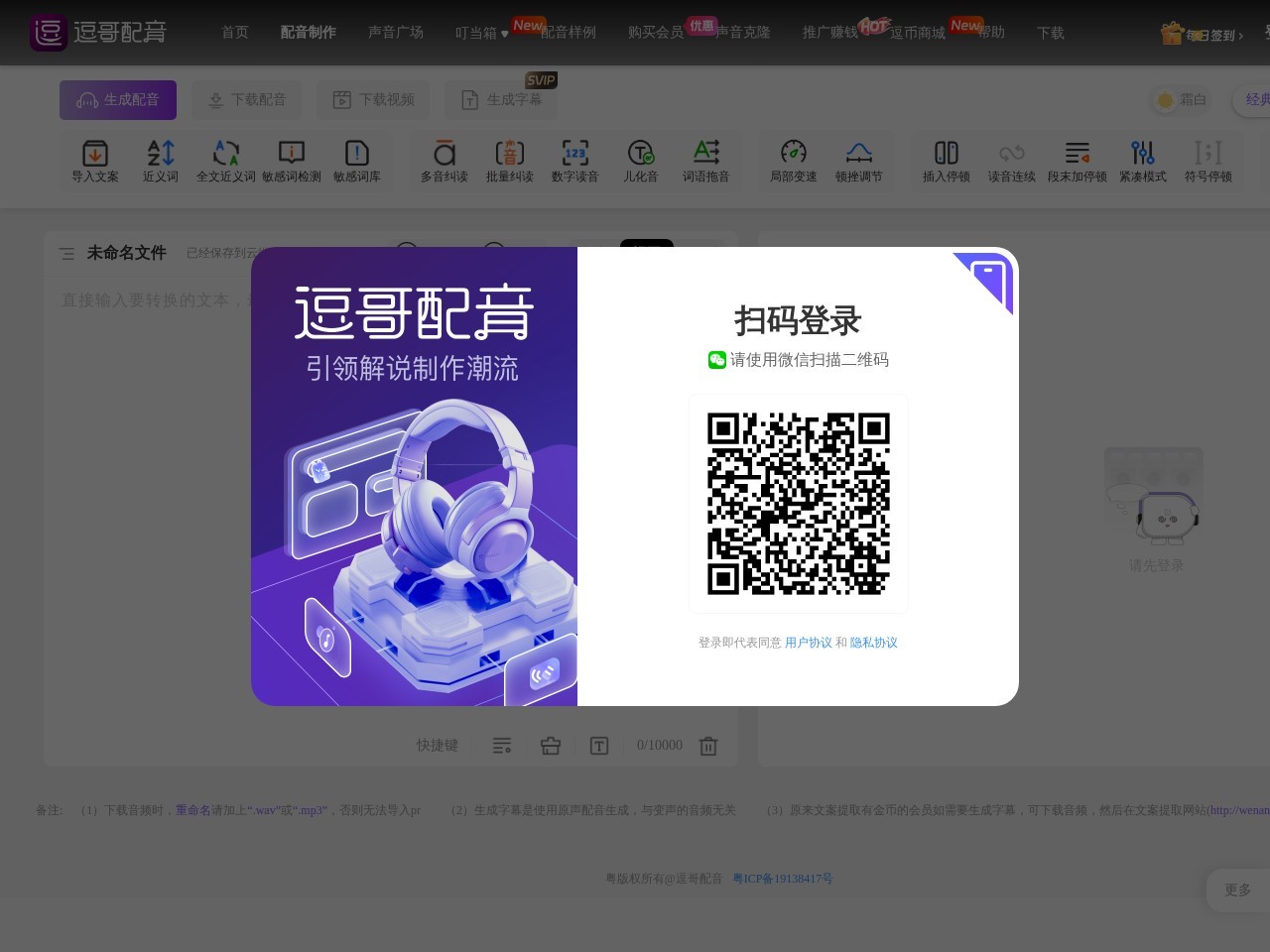Screen dimensions: 1270x952
Task: Open the 隐私协议 privacy policy link
Action: point(873,643)
